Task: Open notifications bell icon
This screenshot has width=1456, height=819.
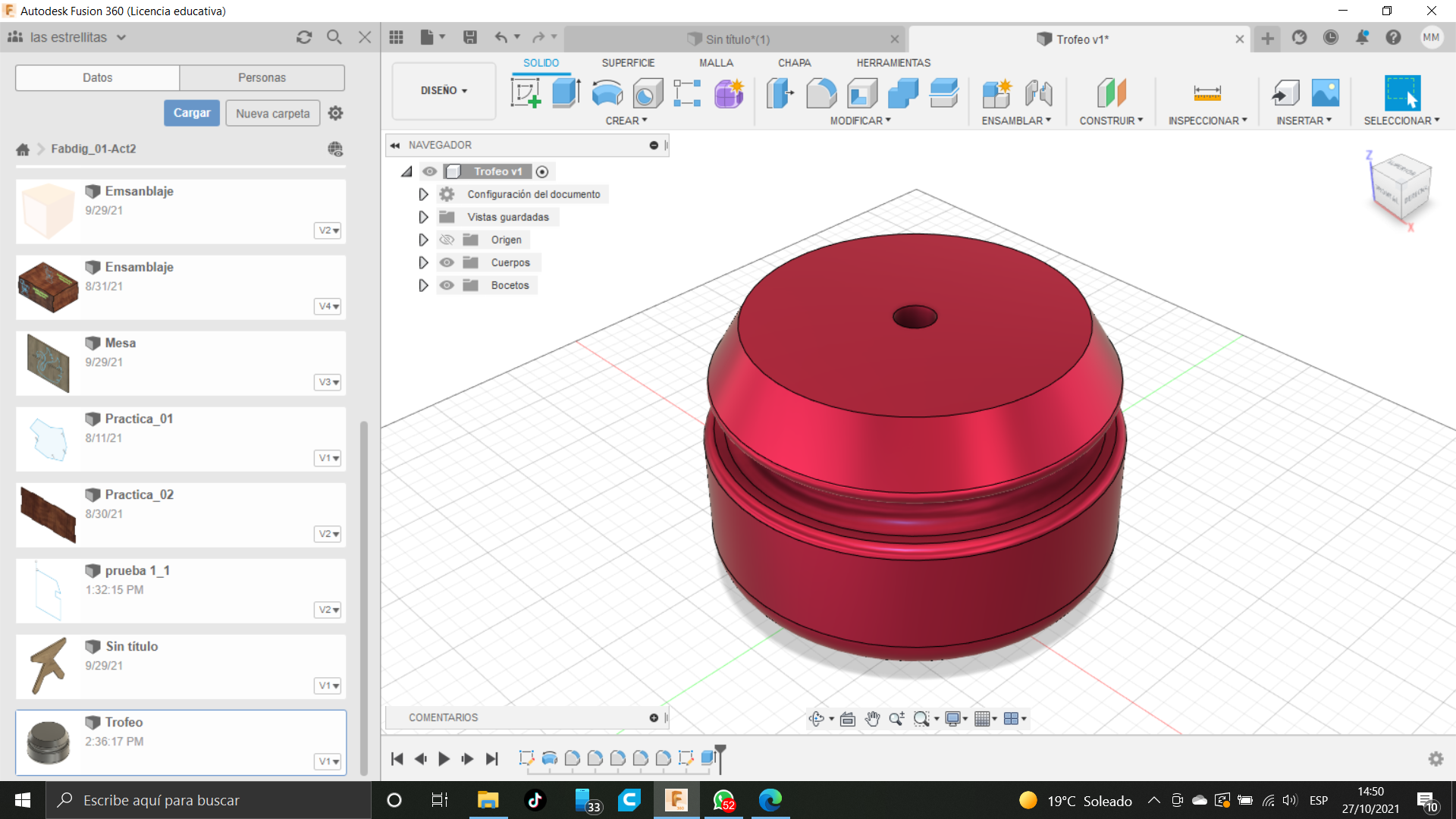Action: pos(1362,37)
